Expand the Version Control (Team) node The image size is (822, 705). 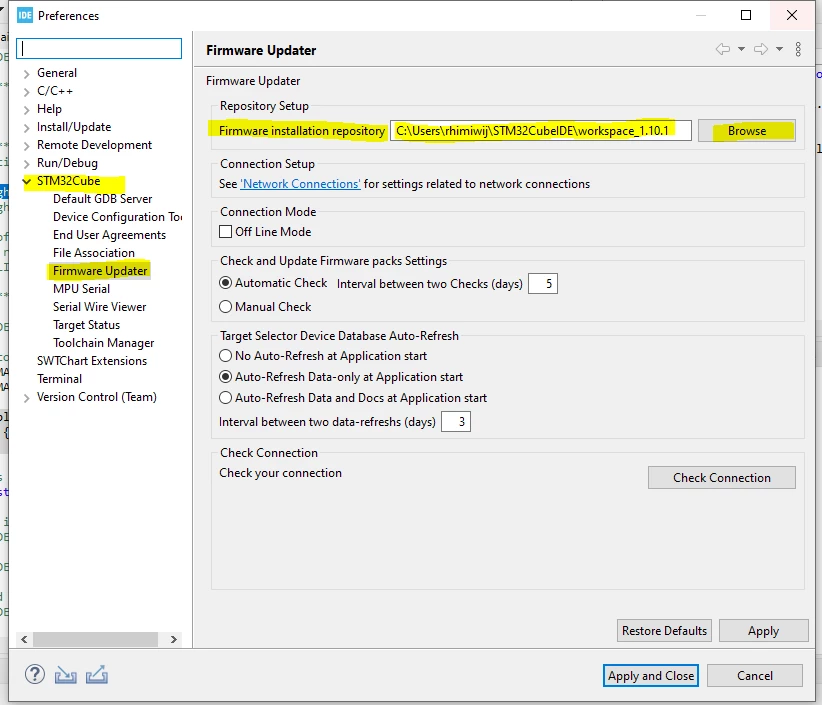(27, 398)
